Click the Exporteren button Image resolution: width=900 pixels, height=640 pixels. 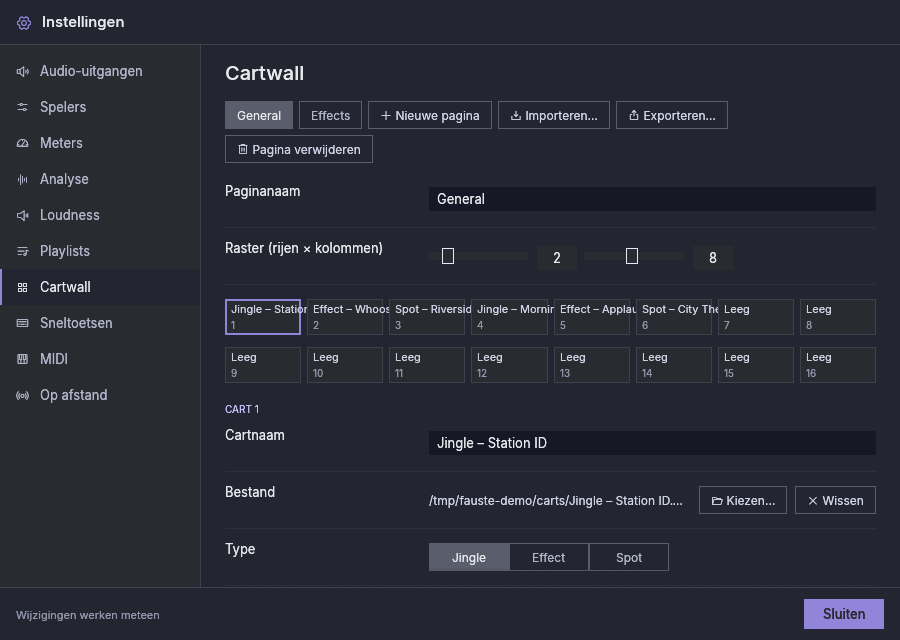point(672,115)
